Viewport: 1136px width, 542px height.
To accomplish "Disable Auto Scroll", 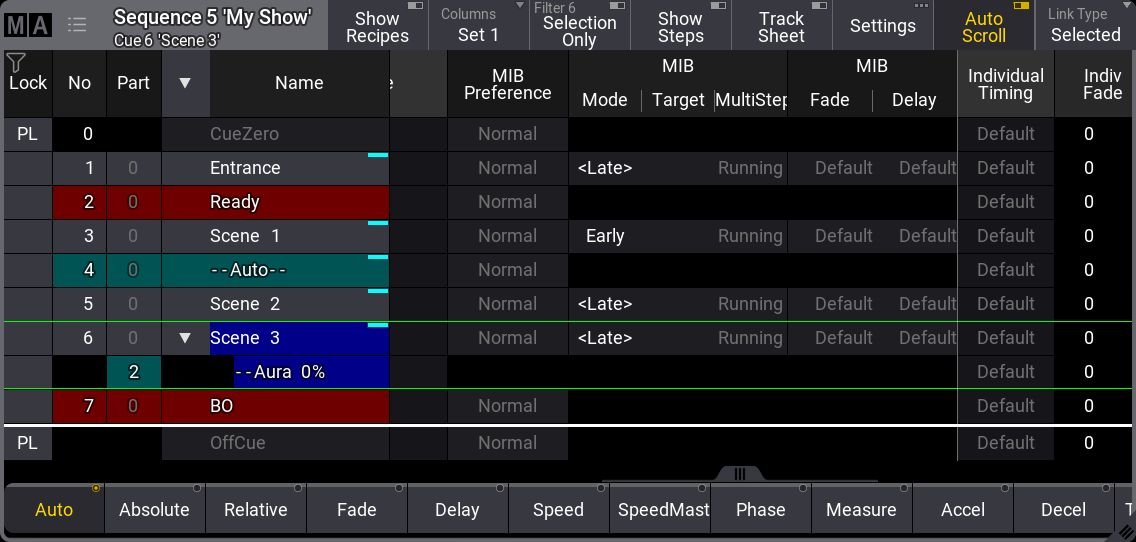I will [983, 26].
